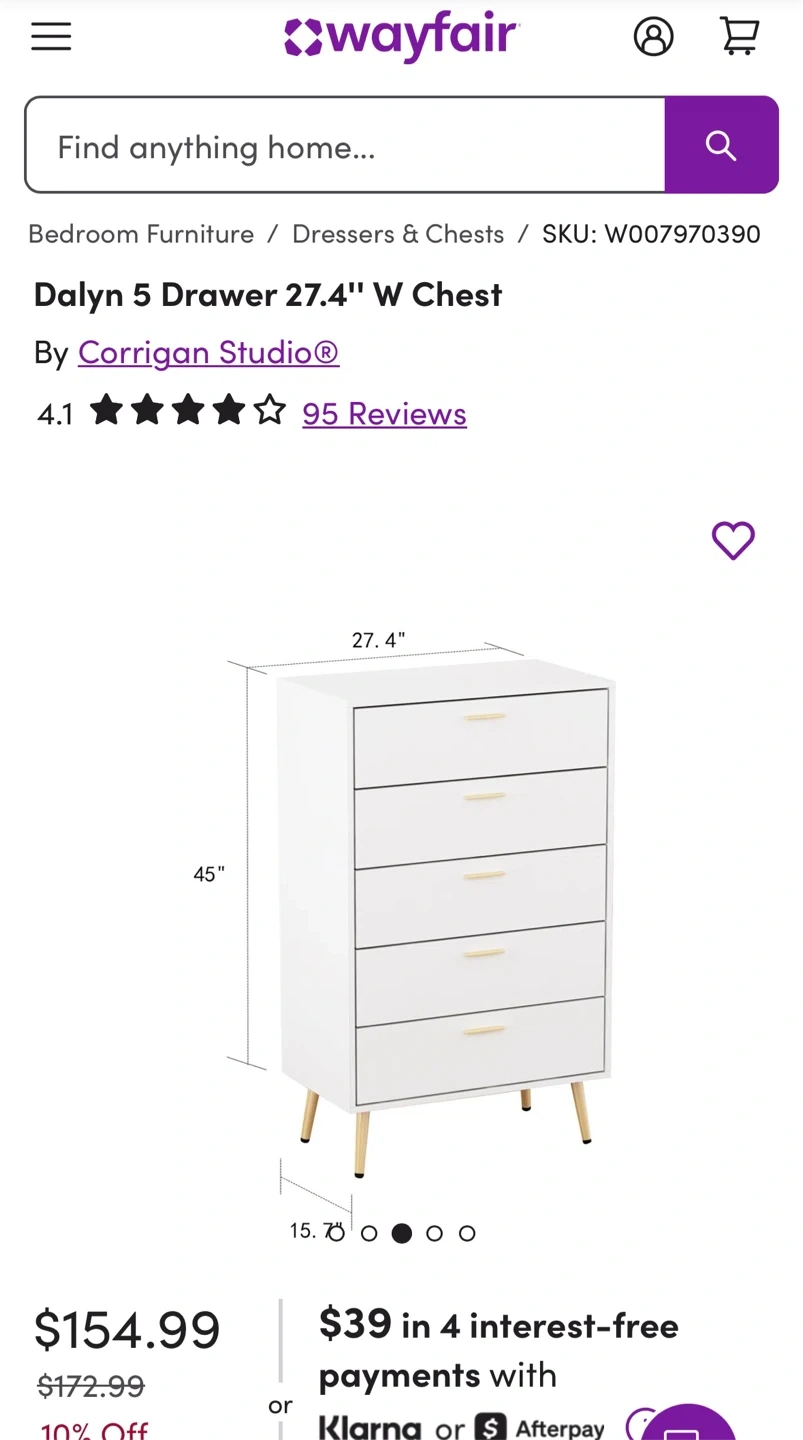Image resolution: width=803 pixels, height=1440 pixels.
Task: Select the first image carousel dot
Action: pos(337,1233)
